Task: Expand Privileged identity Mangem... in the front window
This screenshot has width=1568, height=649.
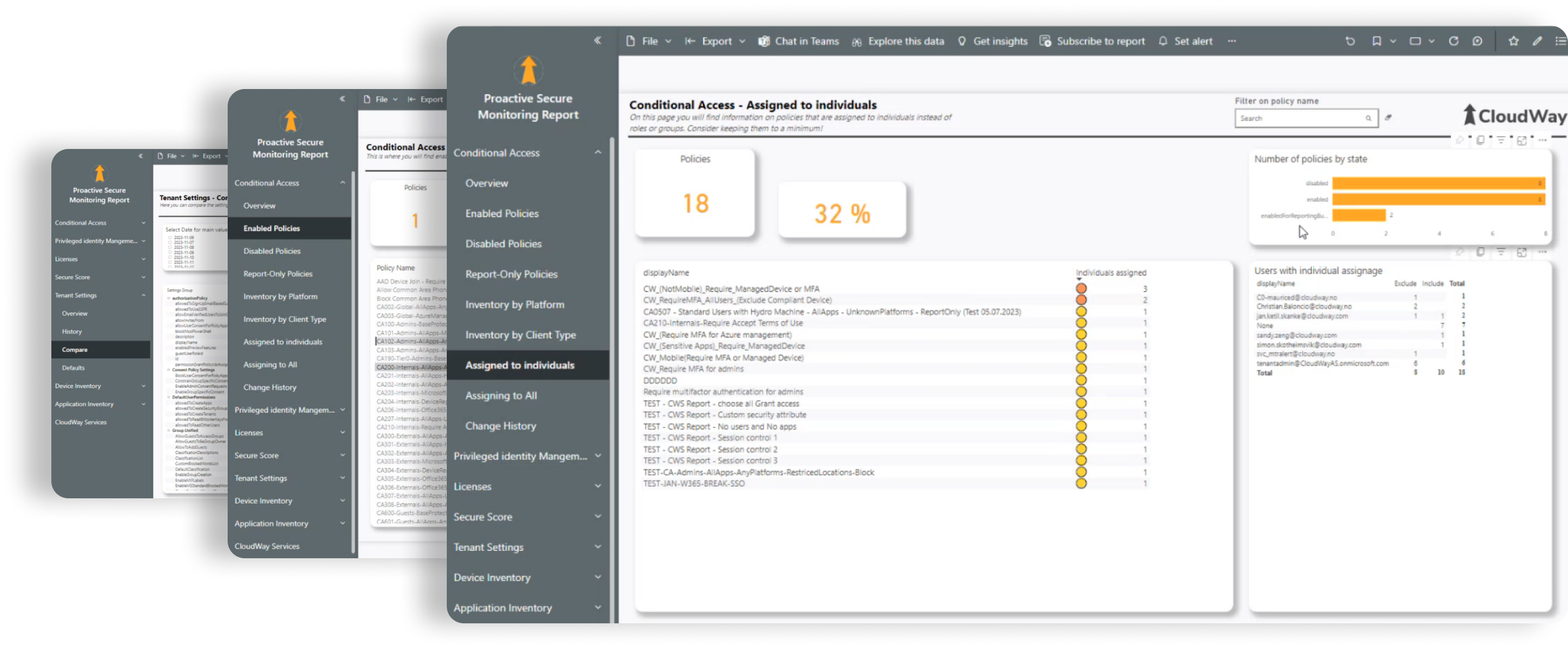Action: click(x=597, y=455)
